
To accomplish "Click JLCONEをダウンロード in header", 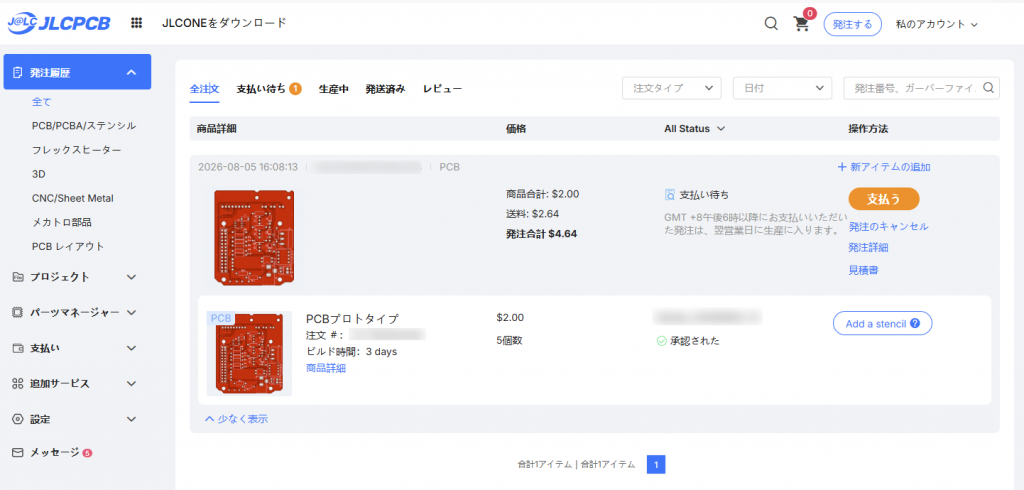I will pyautogui.click(x=224, y=23).
